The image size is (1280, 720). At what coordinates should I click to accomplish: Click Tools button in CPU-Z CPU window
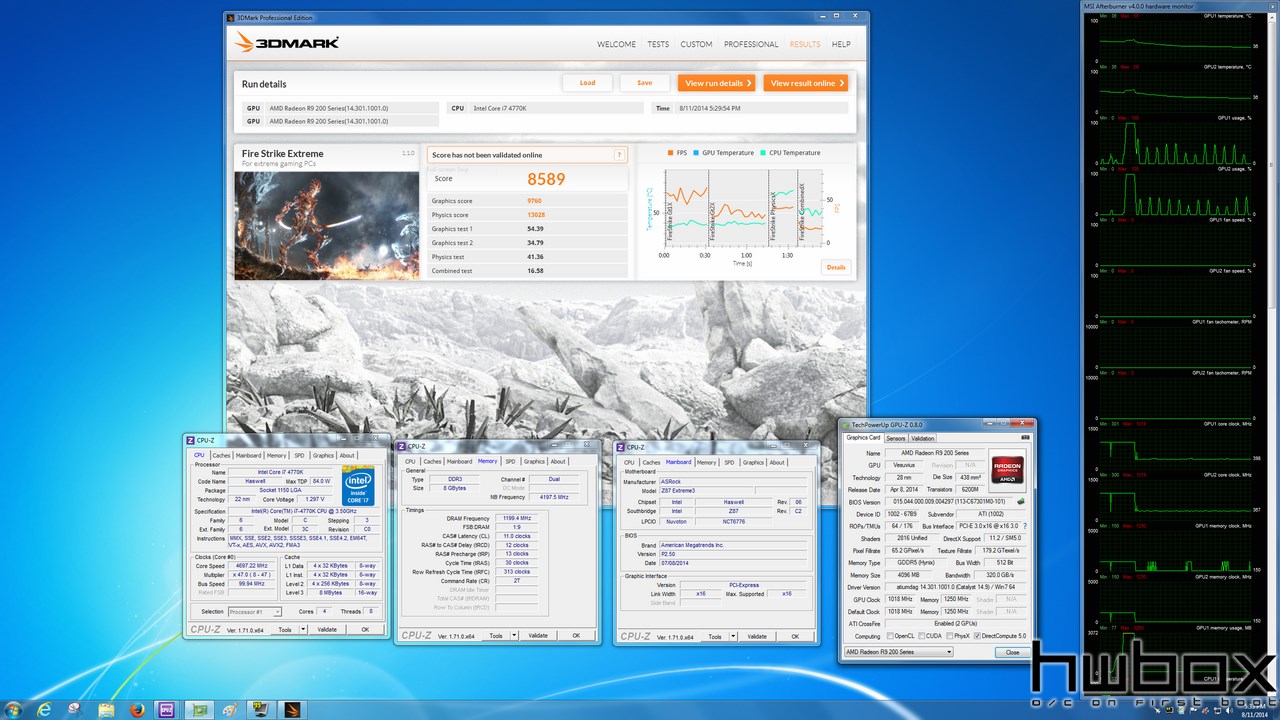[284, 630]
